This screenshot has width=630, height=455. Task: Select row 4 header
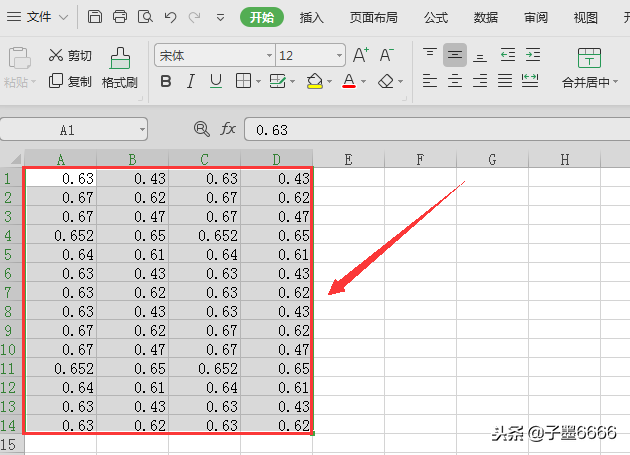coord(11,235)
